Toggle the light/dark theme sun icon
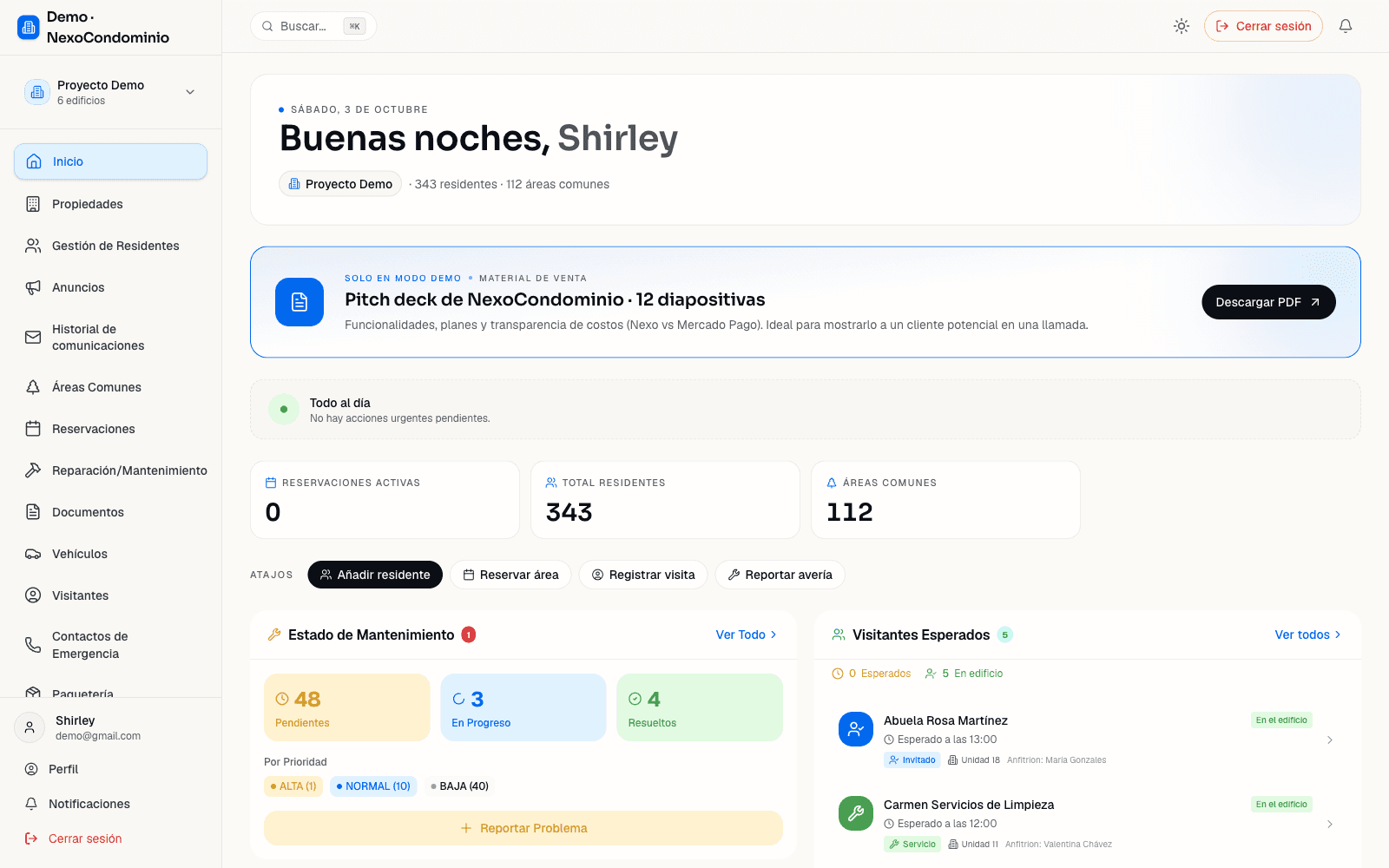The height and width of the screenshot is (868, 1389). pos(1182,26)
